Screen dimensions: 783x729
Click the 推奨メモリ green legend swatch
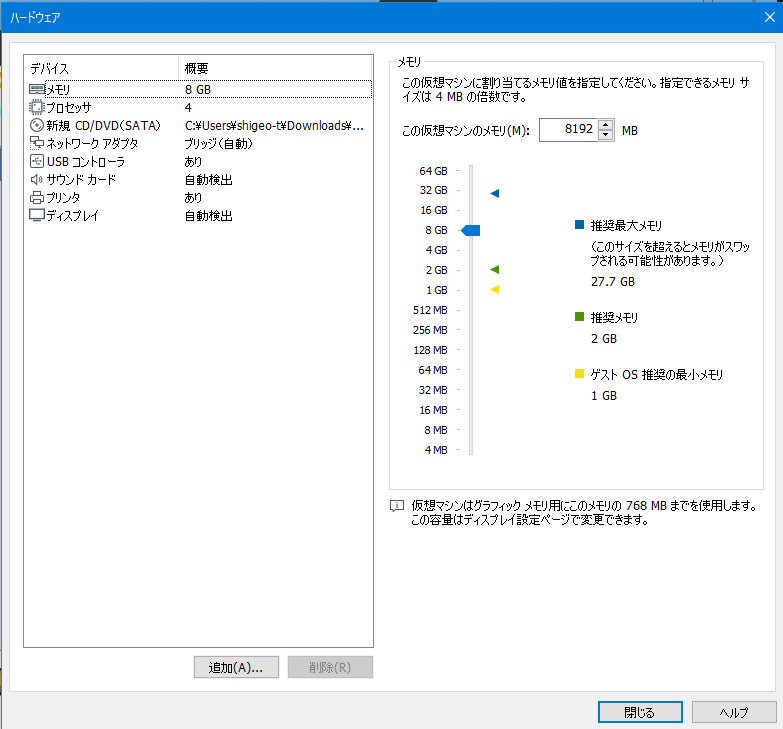coord(579,317)
